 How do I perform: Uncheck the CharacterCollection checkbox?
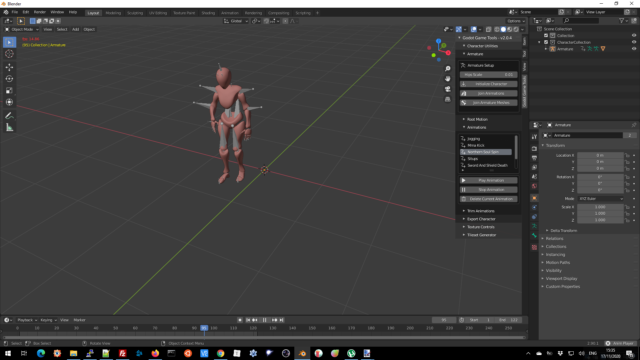(546, 42)
